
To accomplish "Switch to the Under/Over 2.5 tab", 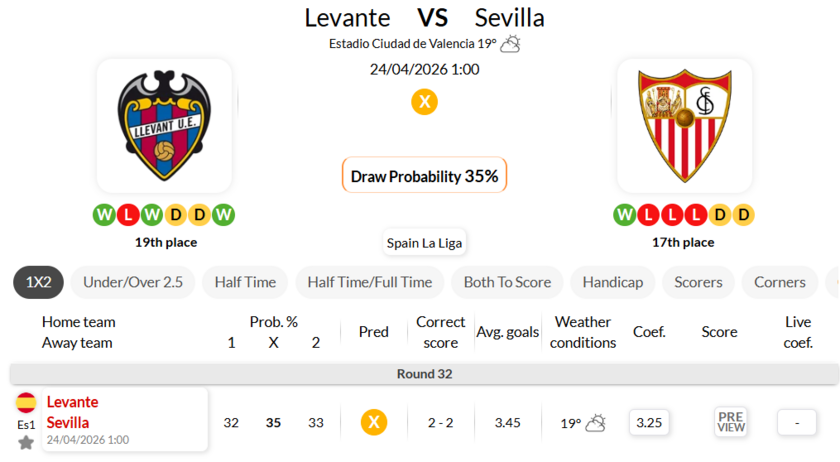I will click(x=133, y=282).
